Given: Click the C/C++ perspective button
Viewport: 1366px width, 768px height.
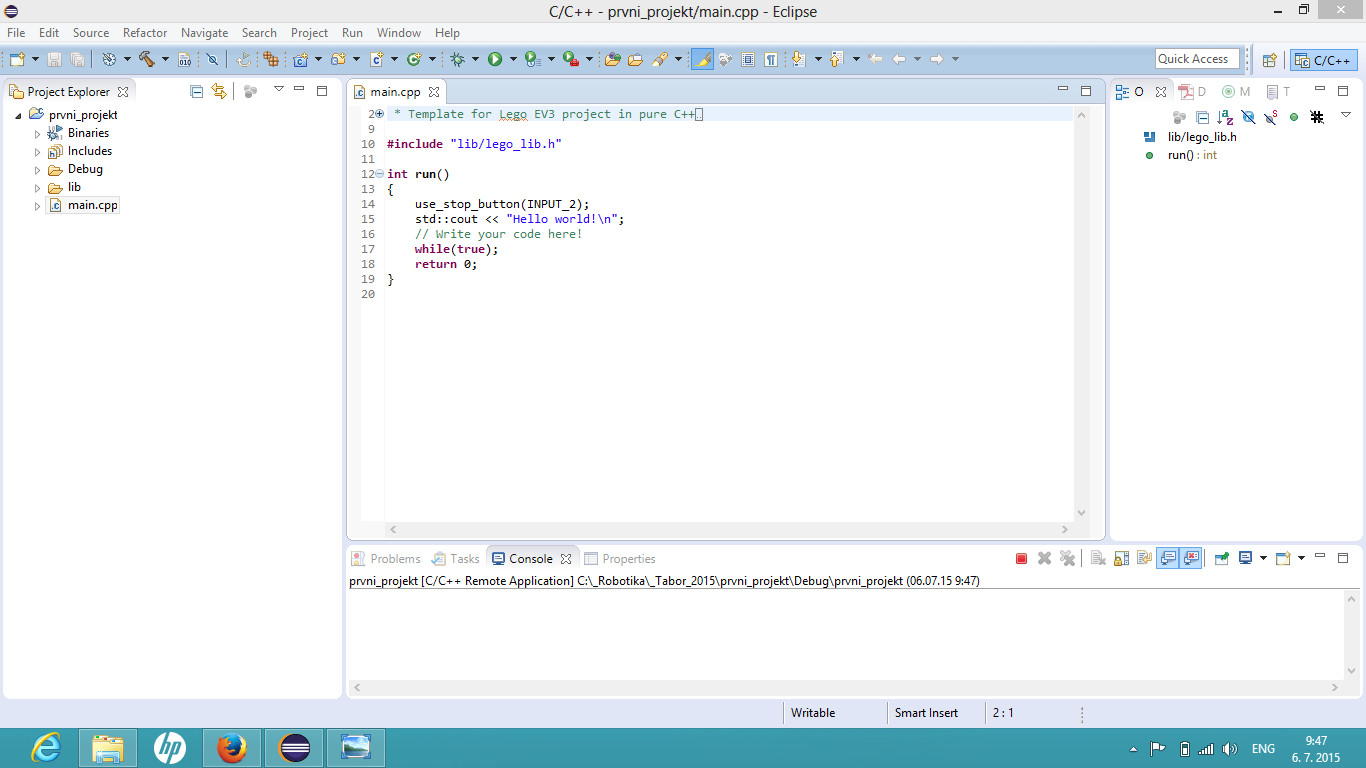Looking at the screenshot, I should [1323, 60].
